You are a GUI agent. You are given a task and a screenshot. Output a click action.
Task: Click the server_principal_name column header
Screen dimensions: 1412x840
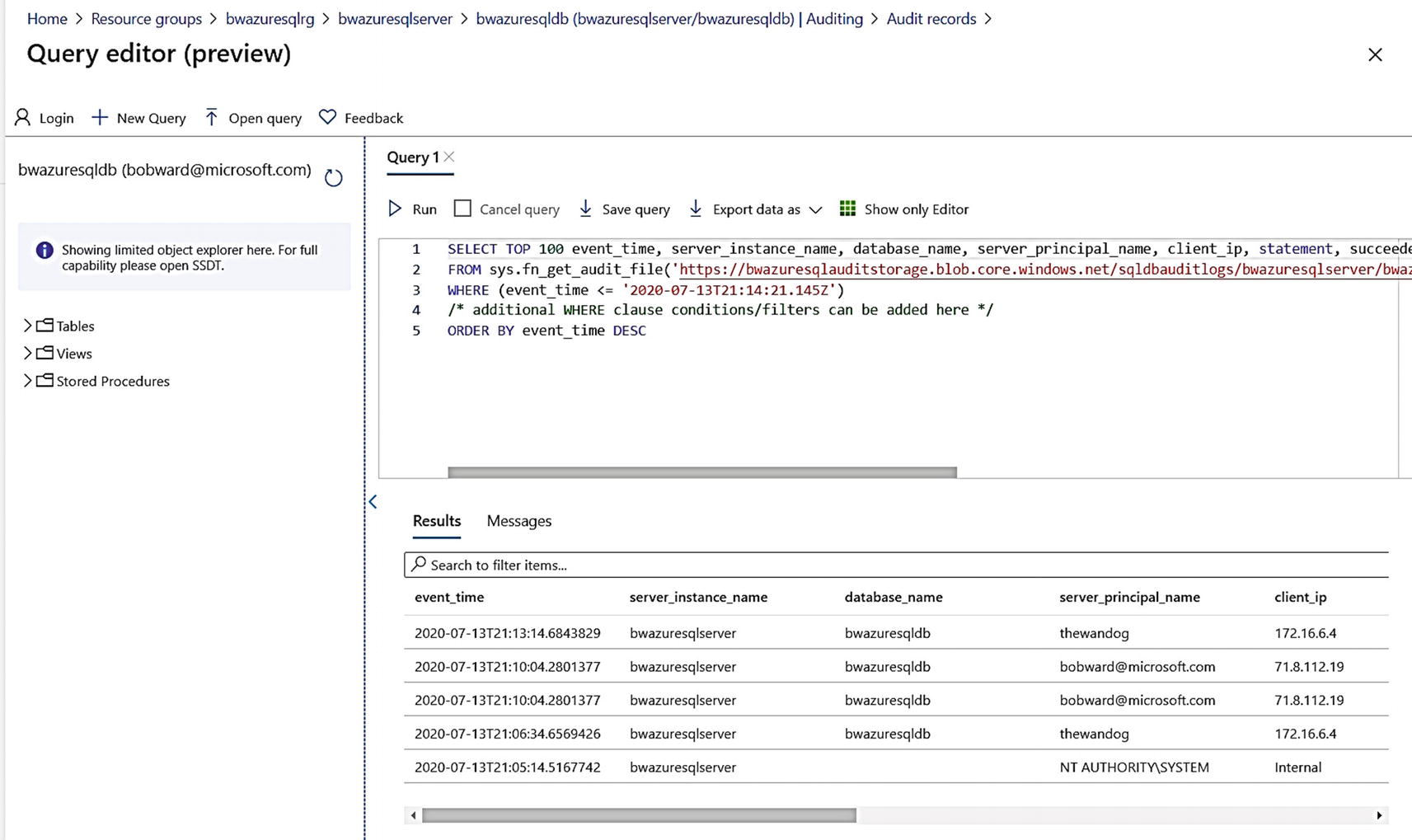coord(1129,597)
